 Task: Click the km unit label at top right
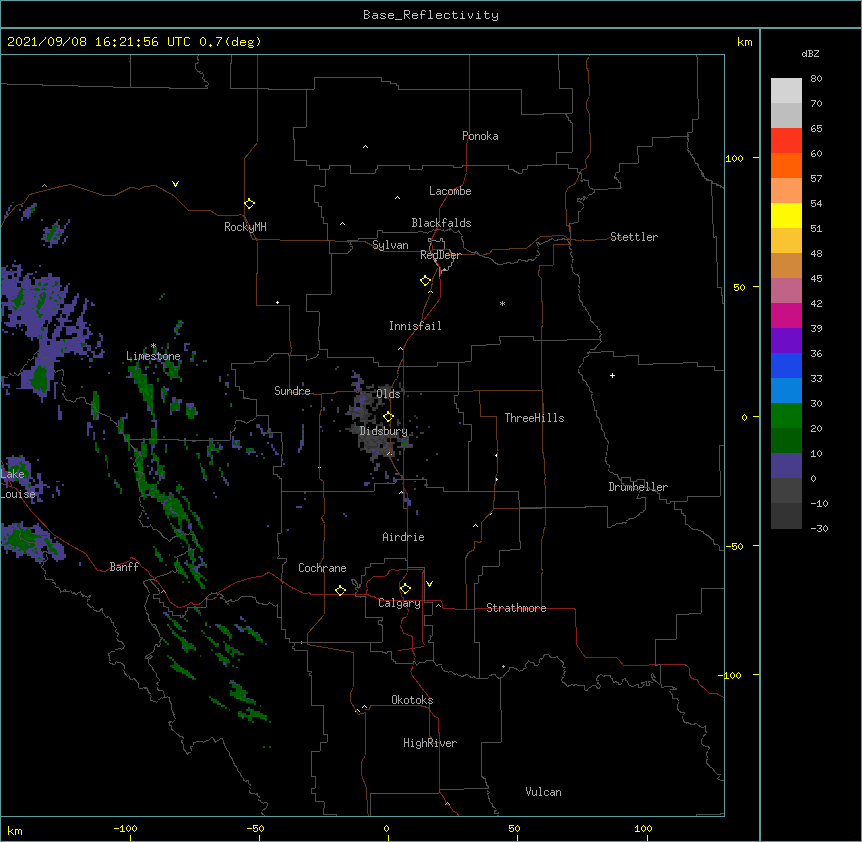pyautogui.click(x=745, y=42)
